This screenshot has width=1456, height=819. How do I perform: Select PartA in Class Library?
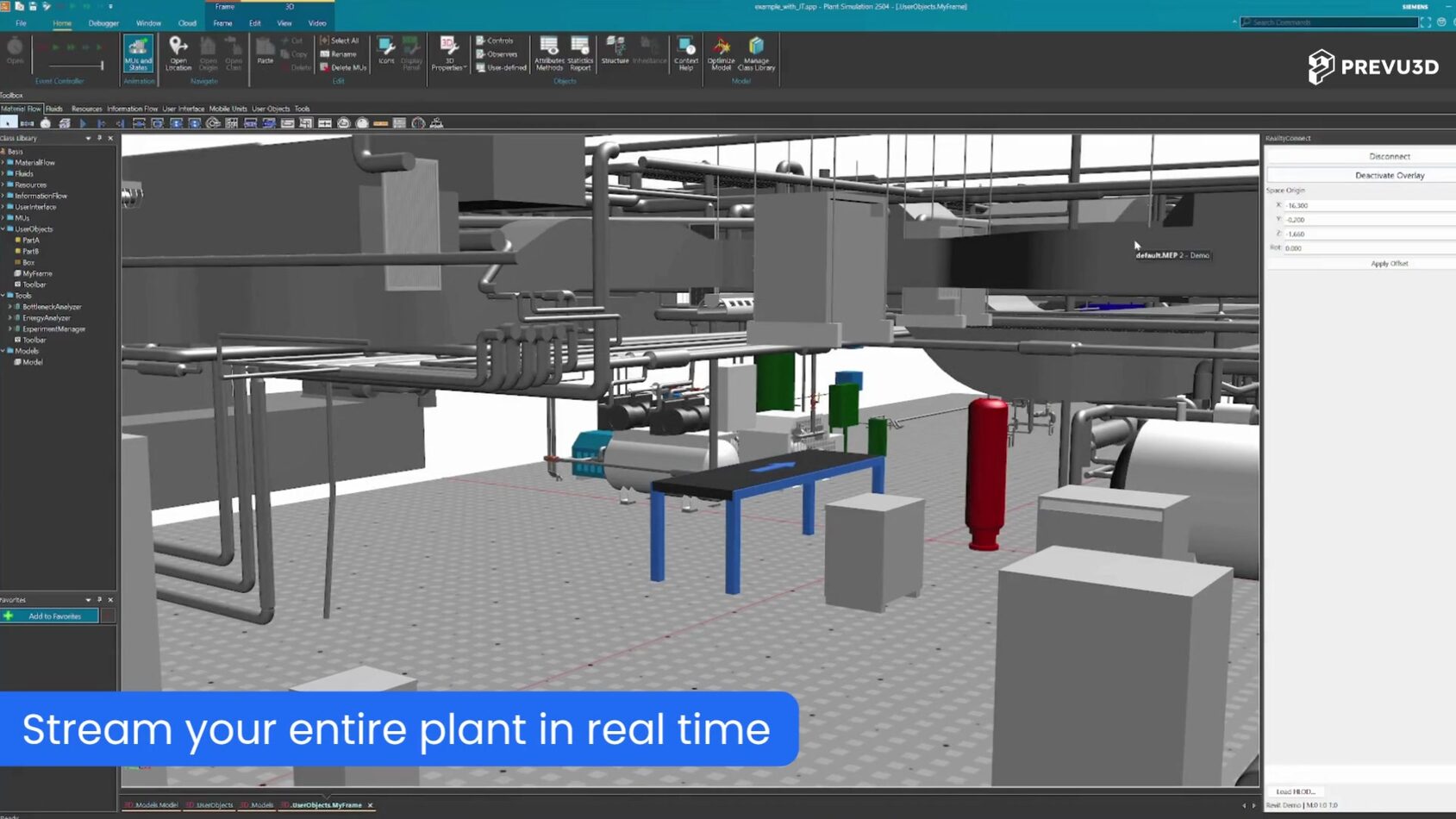click(31, 241)
